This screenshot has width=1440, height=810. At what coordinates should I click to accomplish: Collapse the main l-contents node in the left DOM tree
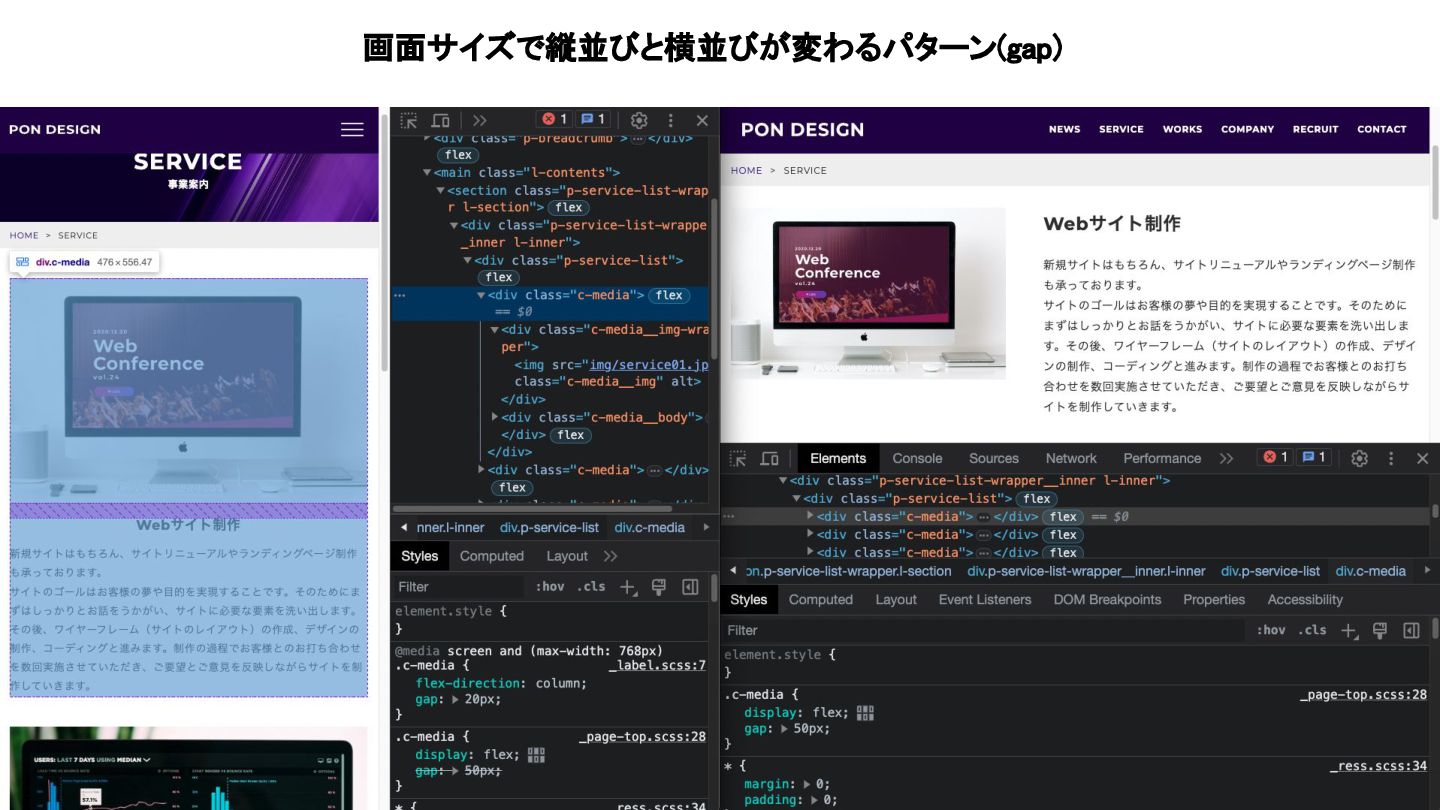pos(427,173)
